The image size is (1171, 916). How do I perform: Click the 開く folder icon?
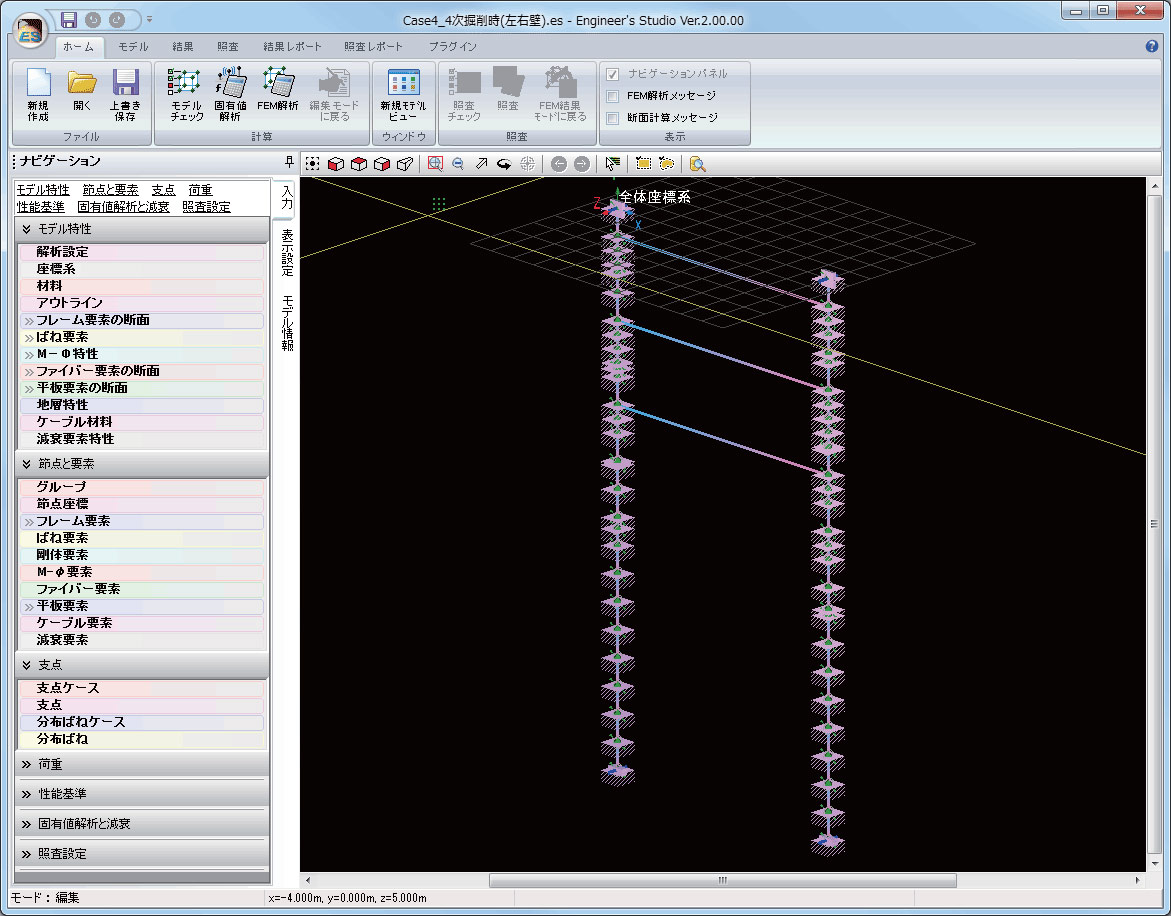(82, 94)
